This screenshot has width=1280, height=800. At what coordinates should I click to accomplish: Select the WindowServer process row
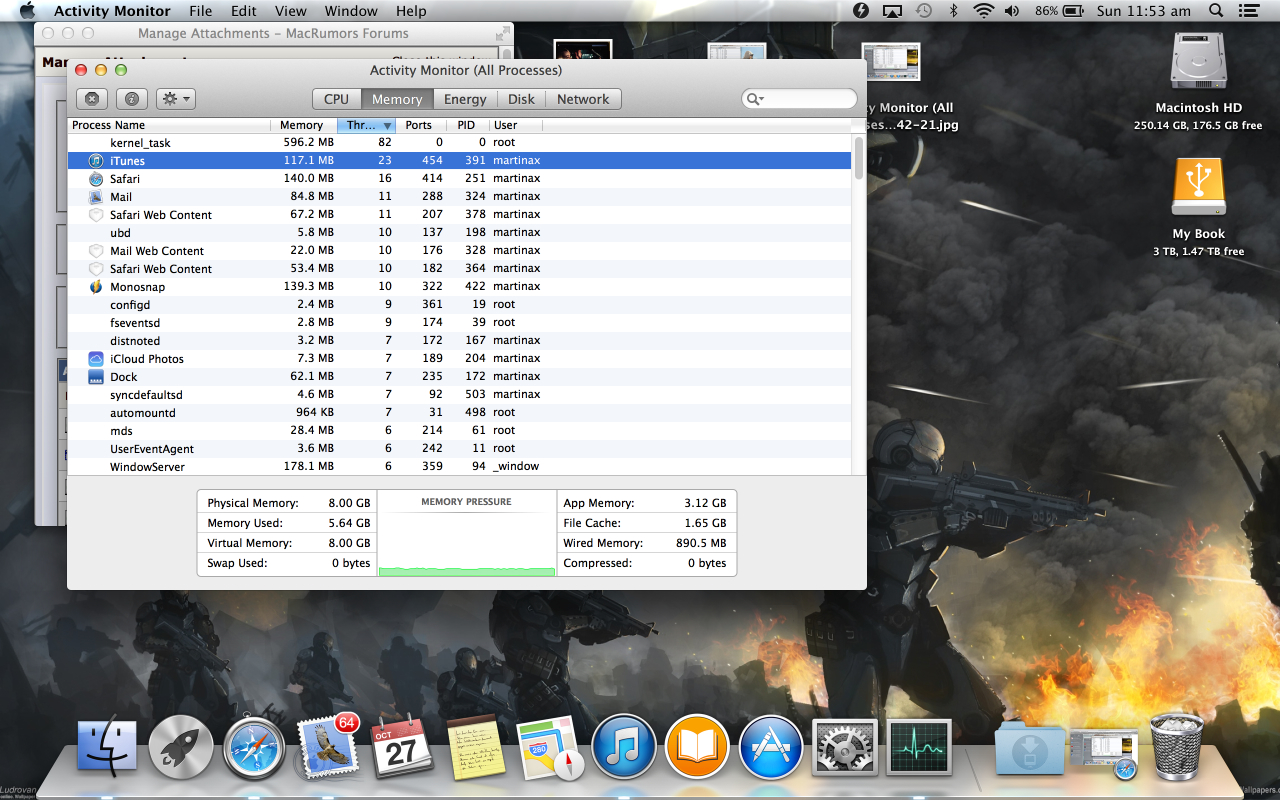coord(459,467)
